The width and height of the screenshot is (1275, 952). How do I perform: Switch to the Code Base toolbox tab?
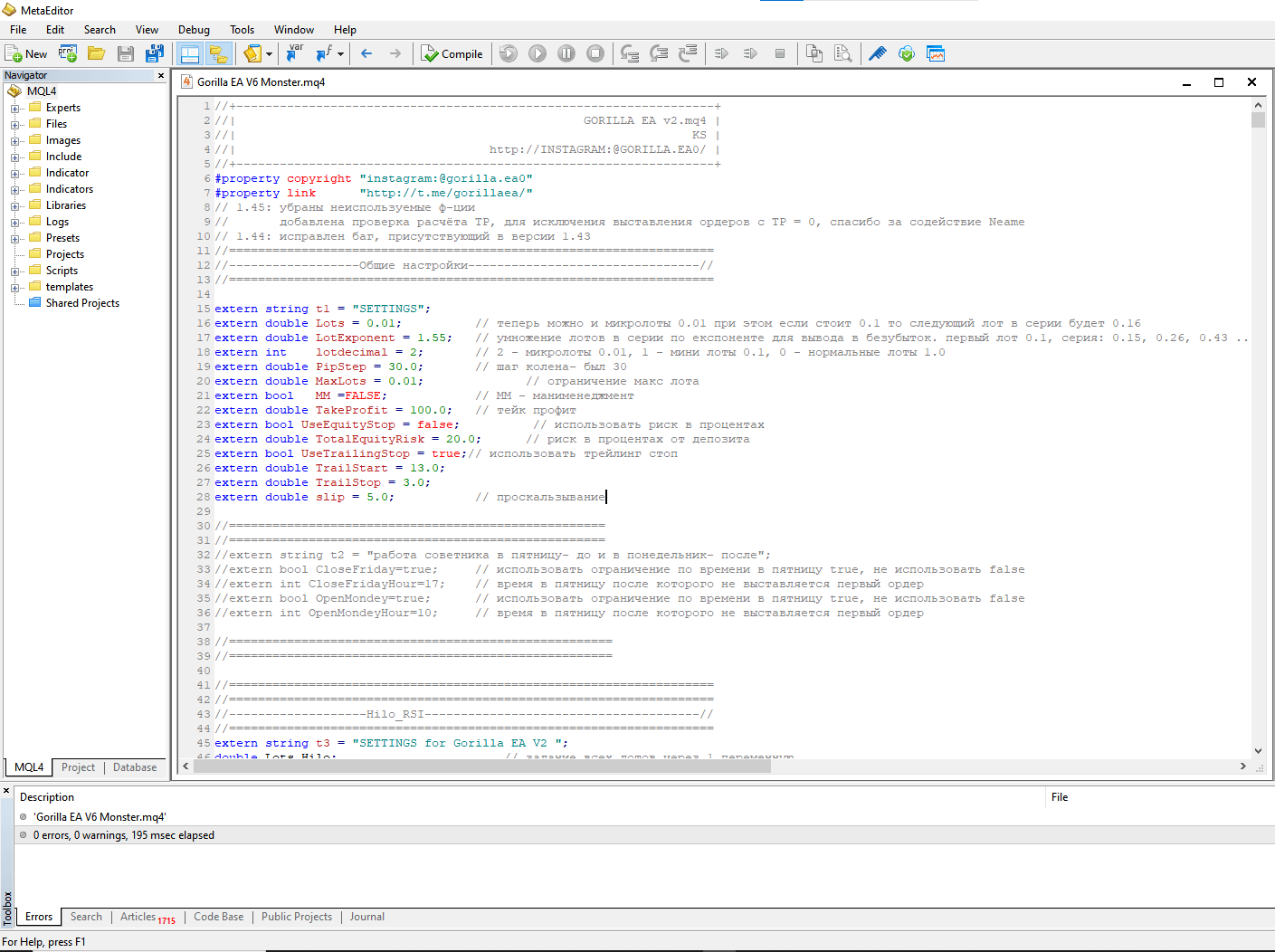[218, 917]
